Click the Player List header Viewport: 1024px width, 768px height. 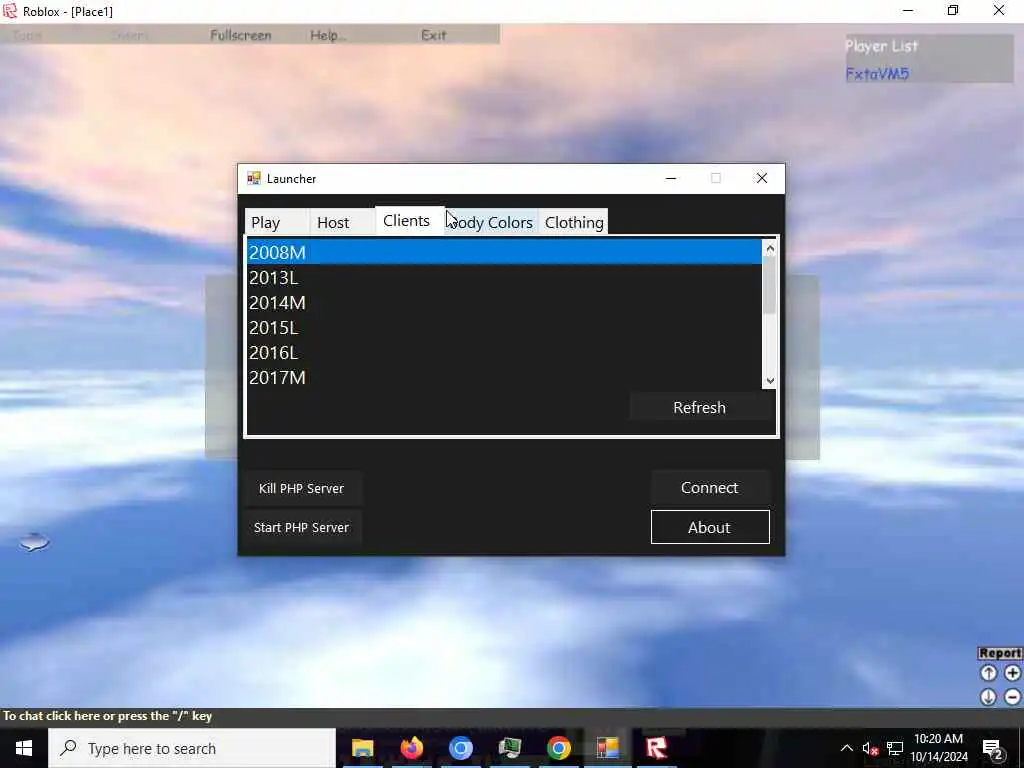click(x=882, y=46)
